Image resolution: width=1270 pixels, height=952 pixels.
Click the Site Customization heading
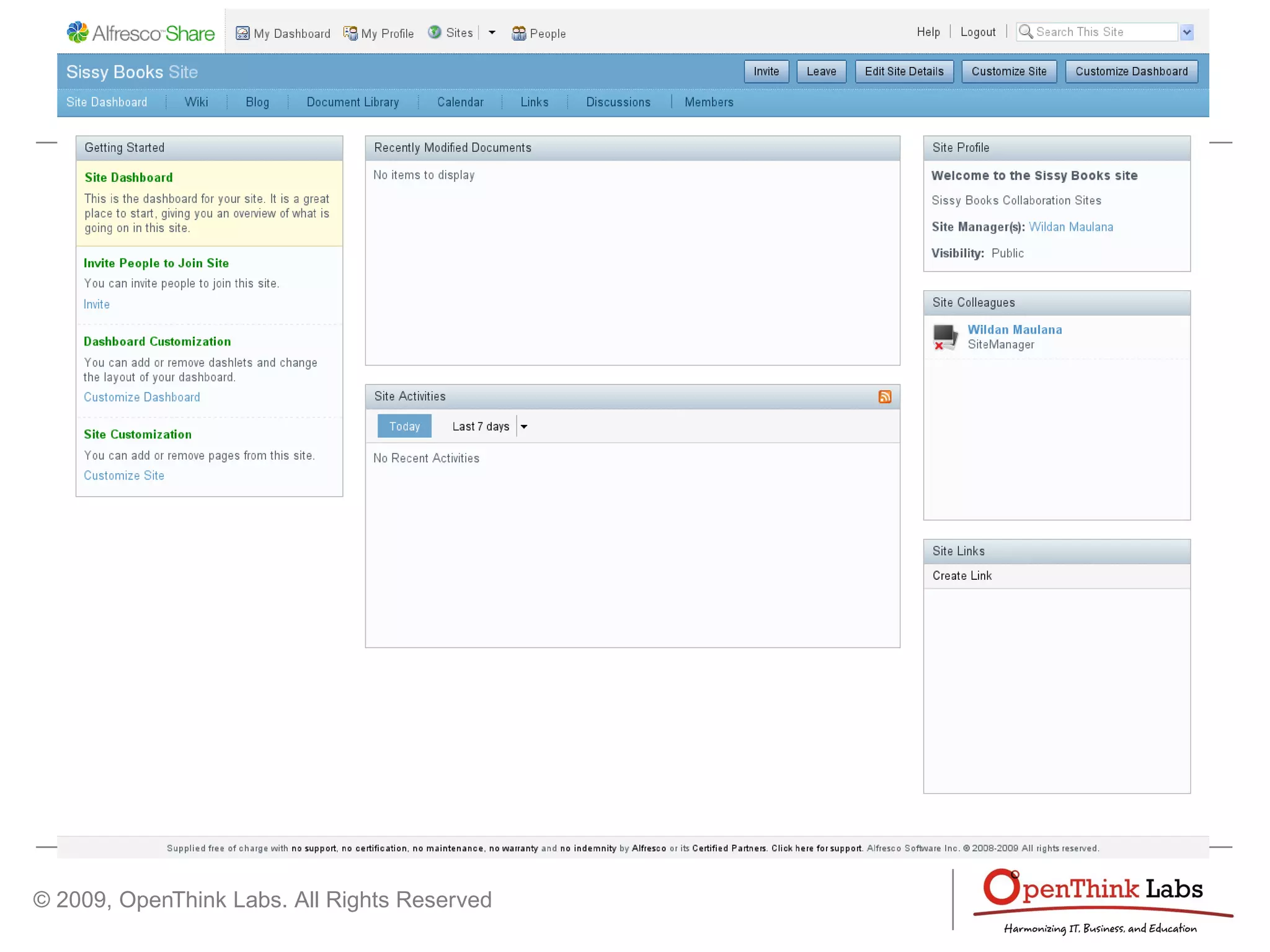tap(138, 435)
